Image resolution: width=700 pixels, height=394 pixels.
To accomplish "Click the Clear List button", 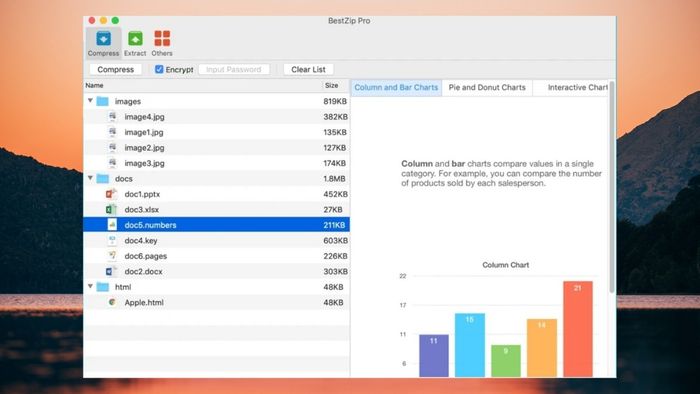I will 308,70.
